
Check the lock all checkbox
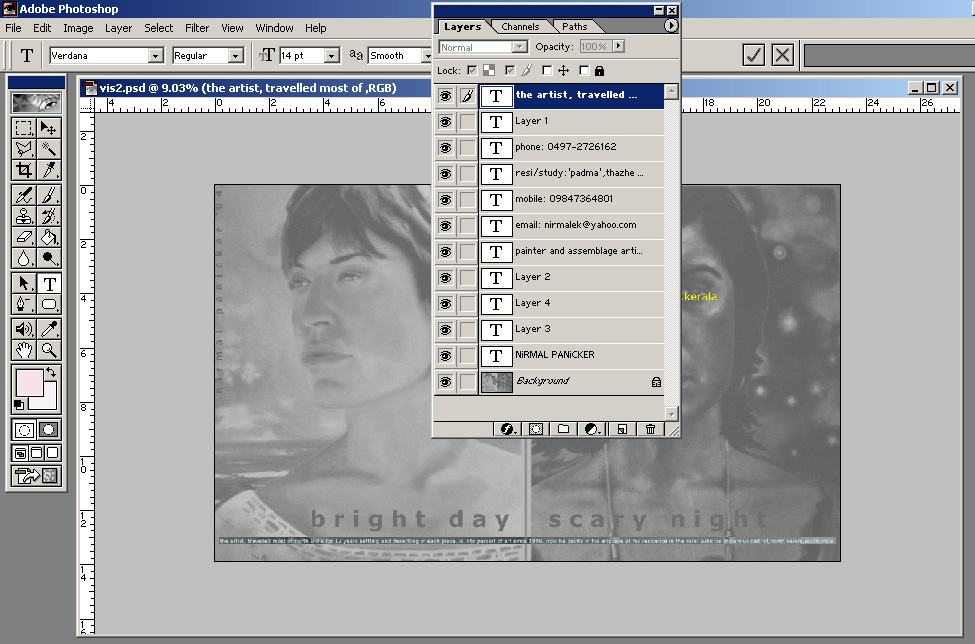(x=584, y=71)
